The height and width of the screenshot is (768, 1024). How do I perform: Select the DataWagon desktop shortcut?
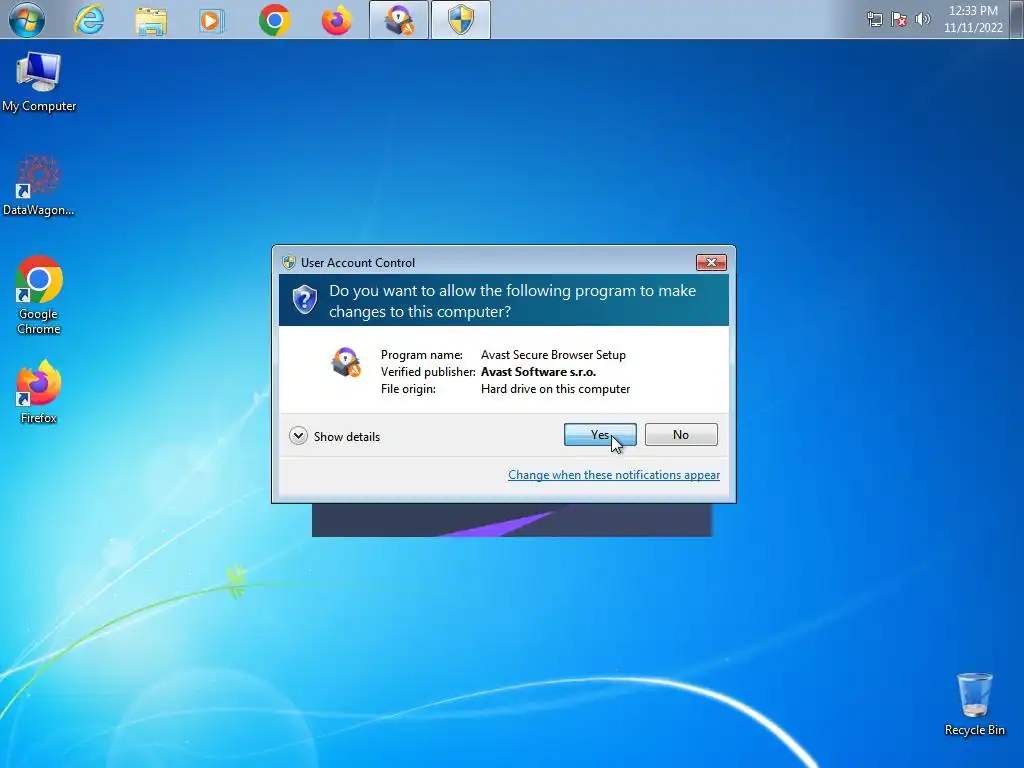pos(38,185)
